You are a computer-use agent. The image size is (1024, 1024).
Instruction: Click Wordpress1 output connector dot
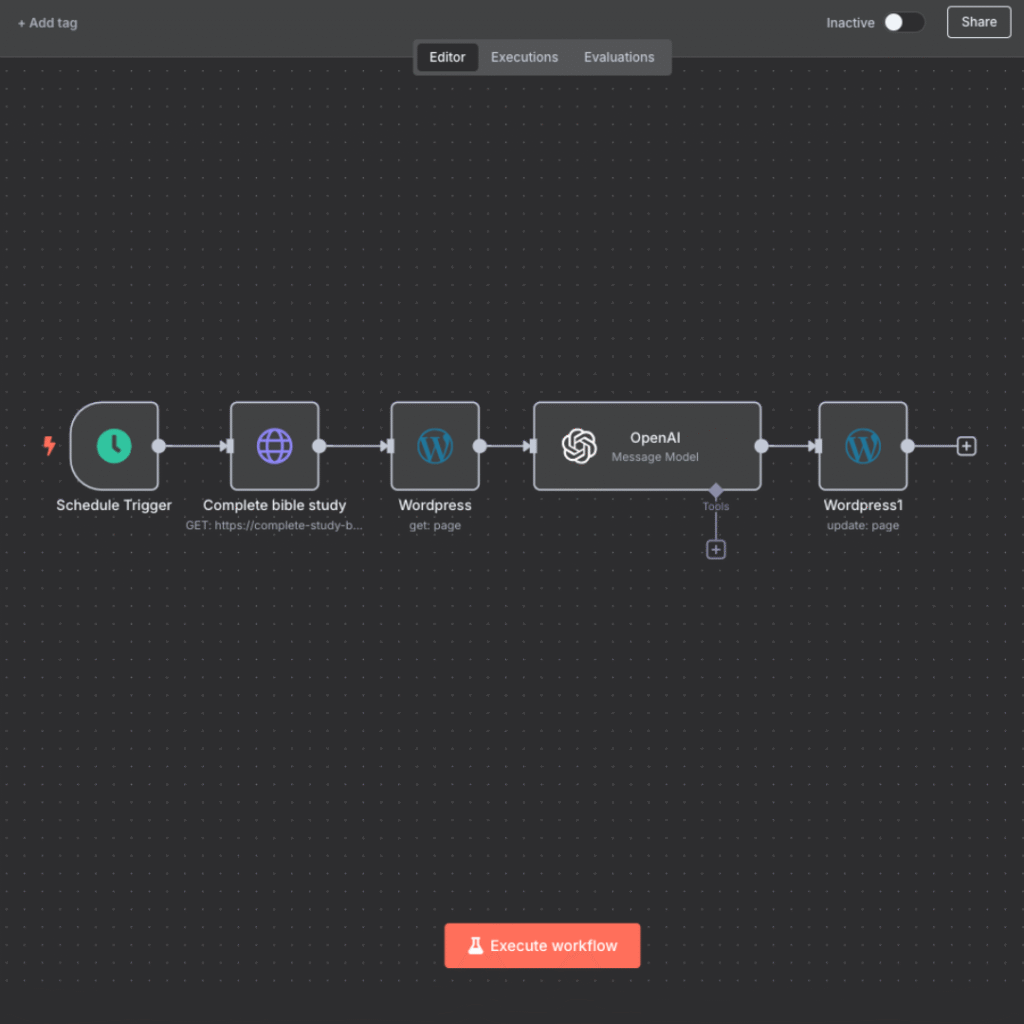coord(908,446)
